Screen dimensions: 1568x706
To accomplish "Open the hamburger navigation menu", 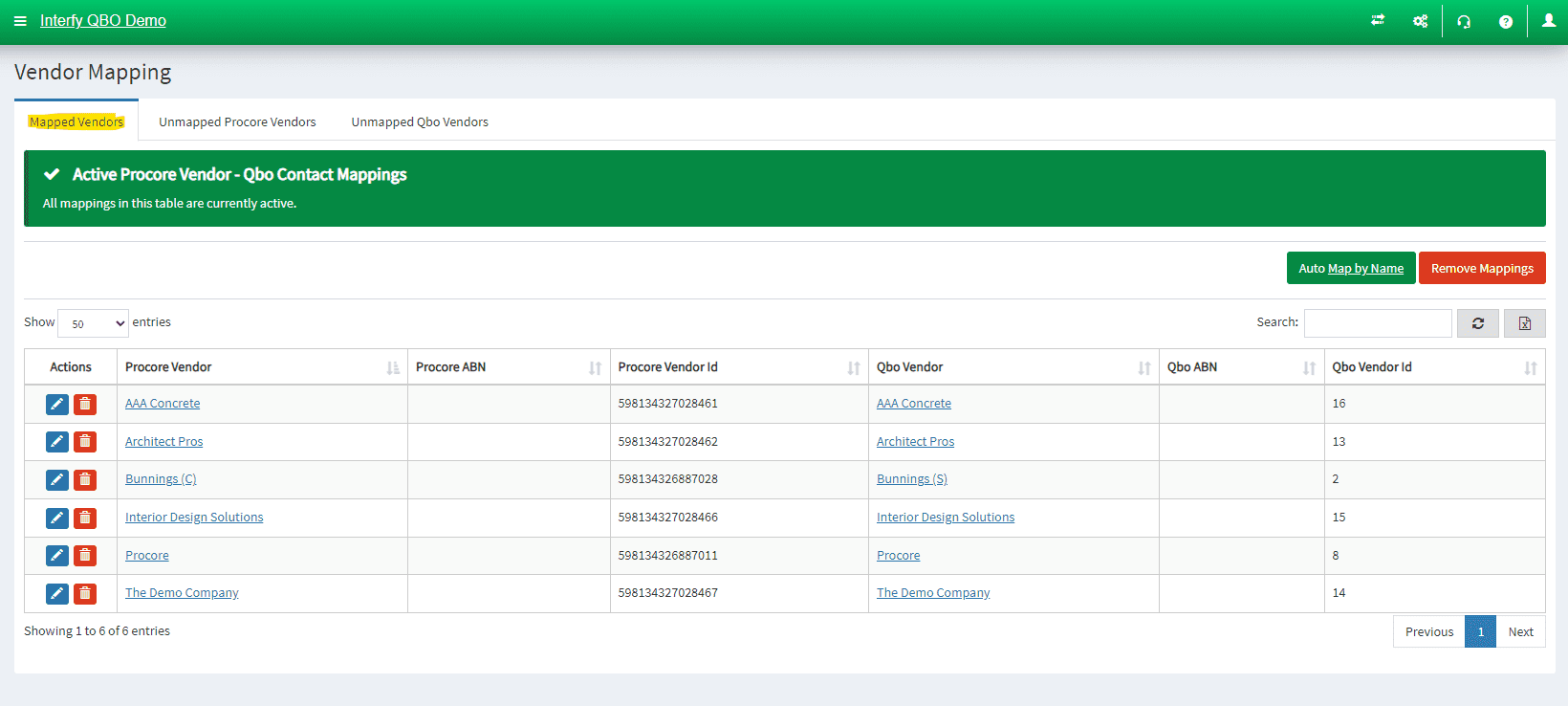I will 20,21.
